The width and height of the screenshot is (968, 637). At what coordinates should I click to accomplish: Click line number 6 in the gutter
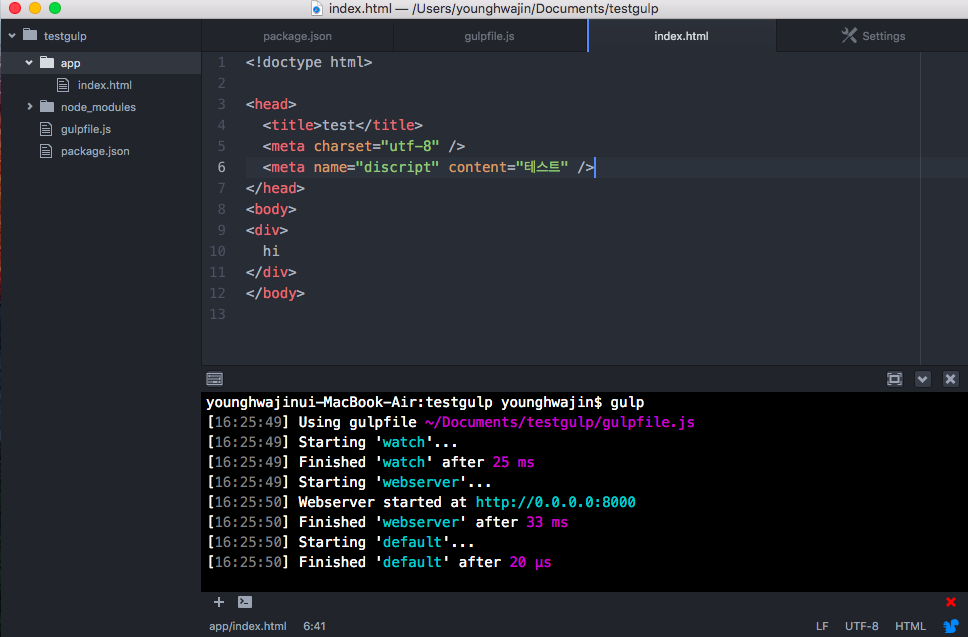click(x=221, y=167)
